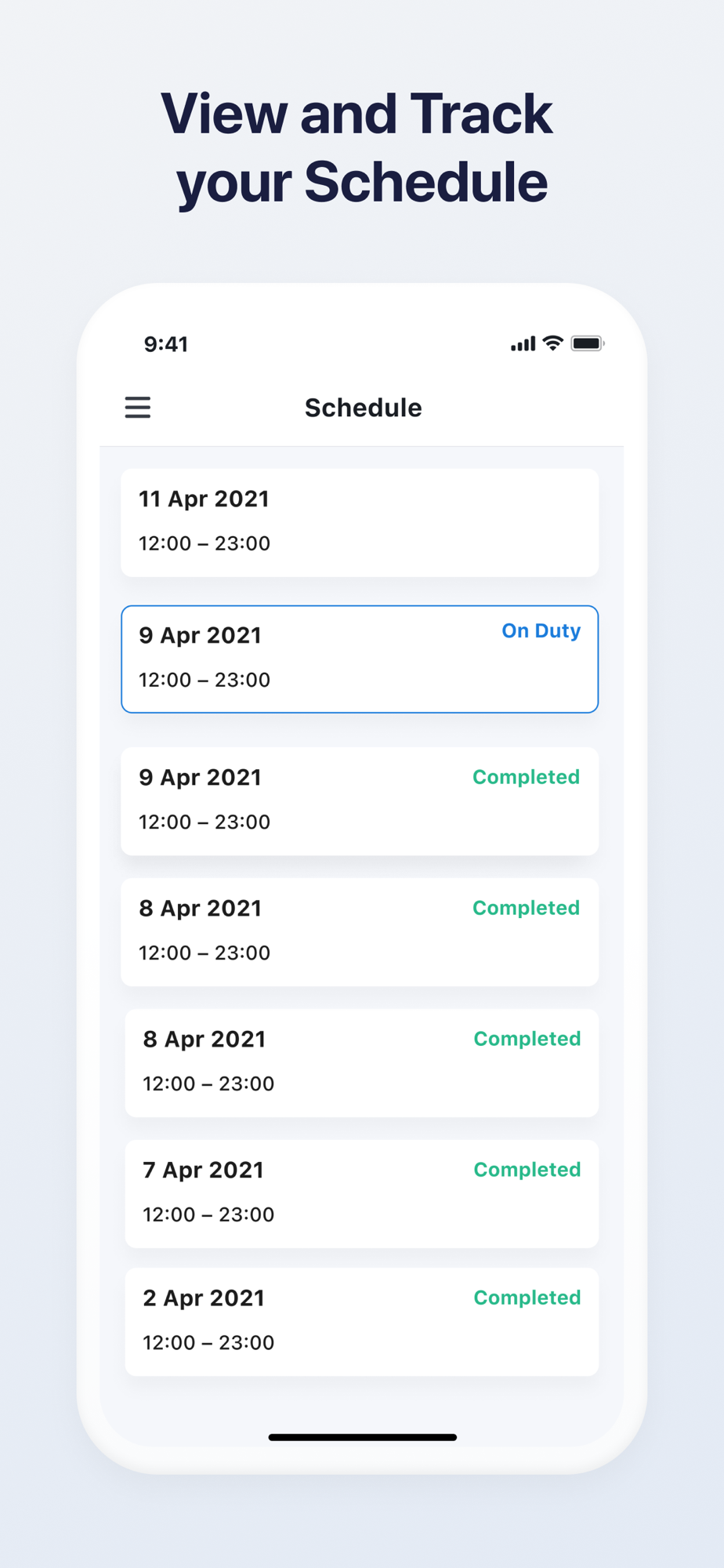Viewport: 724px width, 1568px height.
Task: Tap the home indicator bar
Action: (x=362, y=1437)
